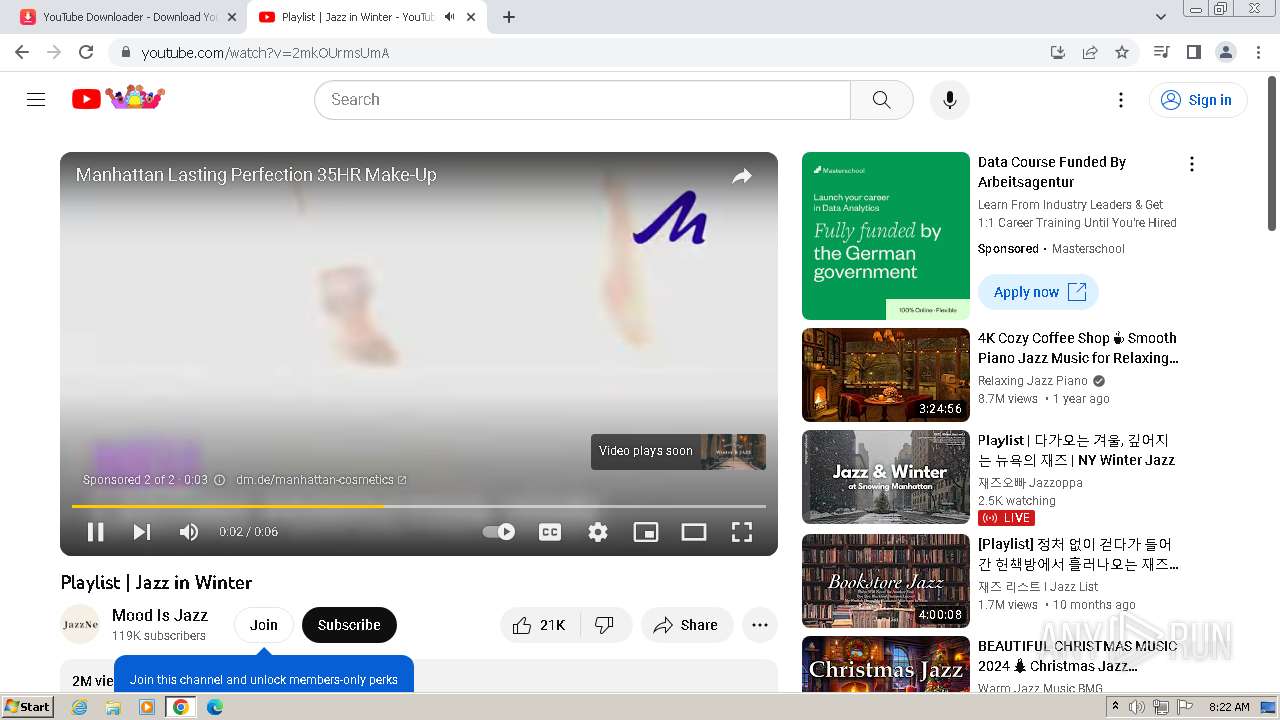Toggle the autoplay switch in player
Image resolution: width=1280 pixels, height=720 pixels.
click(499, 532)
